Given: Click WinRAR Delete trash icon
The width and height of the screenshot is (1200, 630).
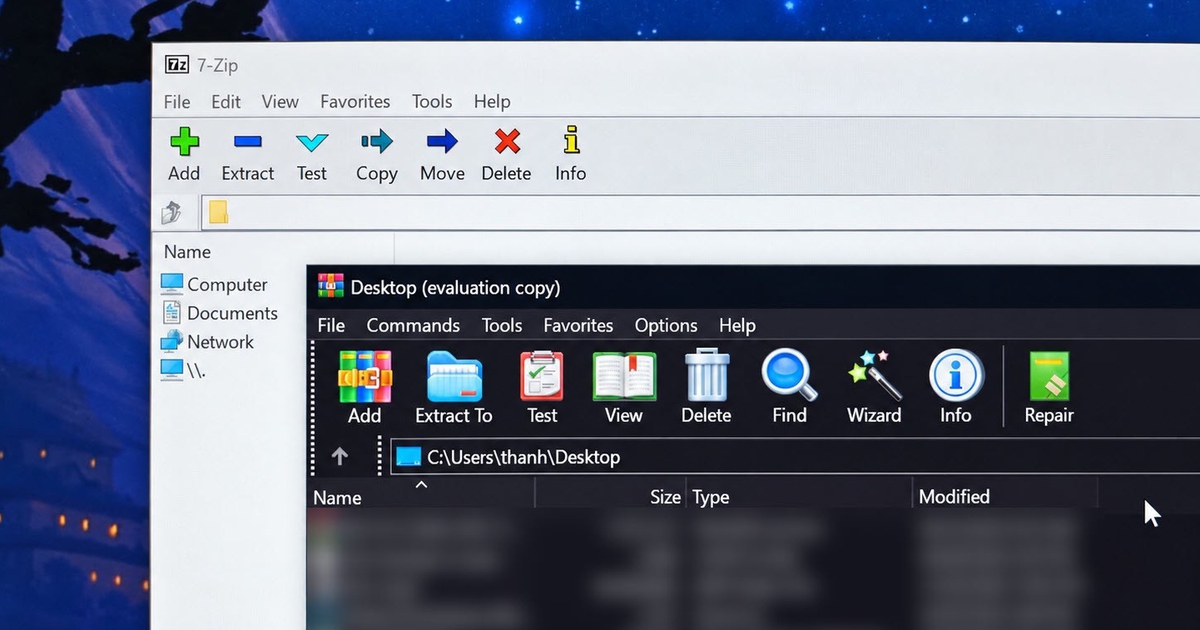Looking at the screenshot, I should (707, 375).
